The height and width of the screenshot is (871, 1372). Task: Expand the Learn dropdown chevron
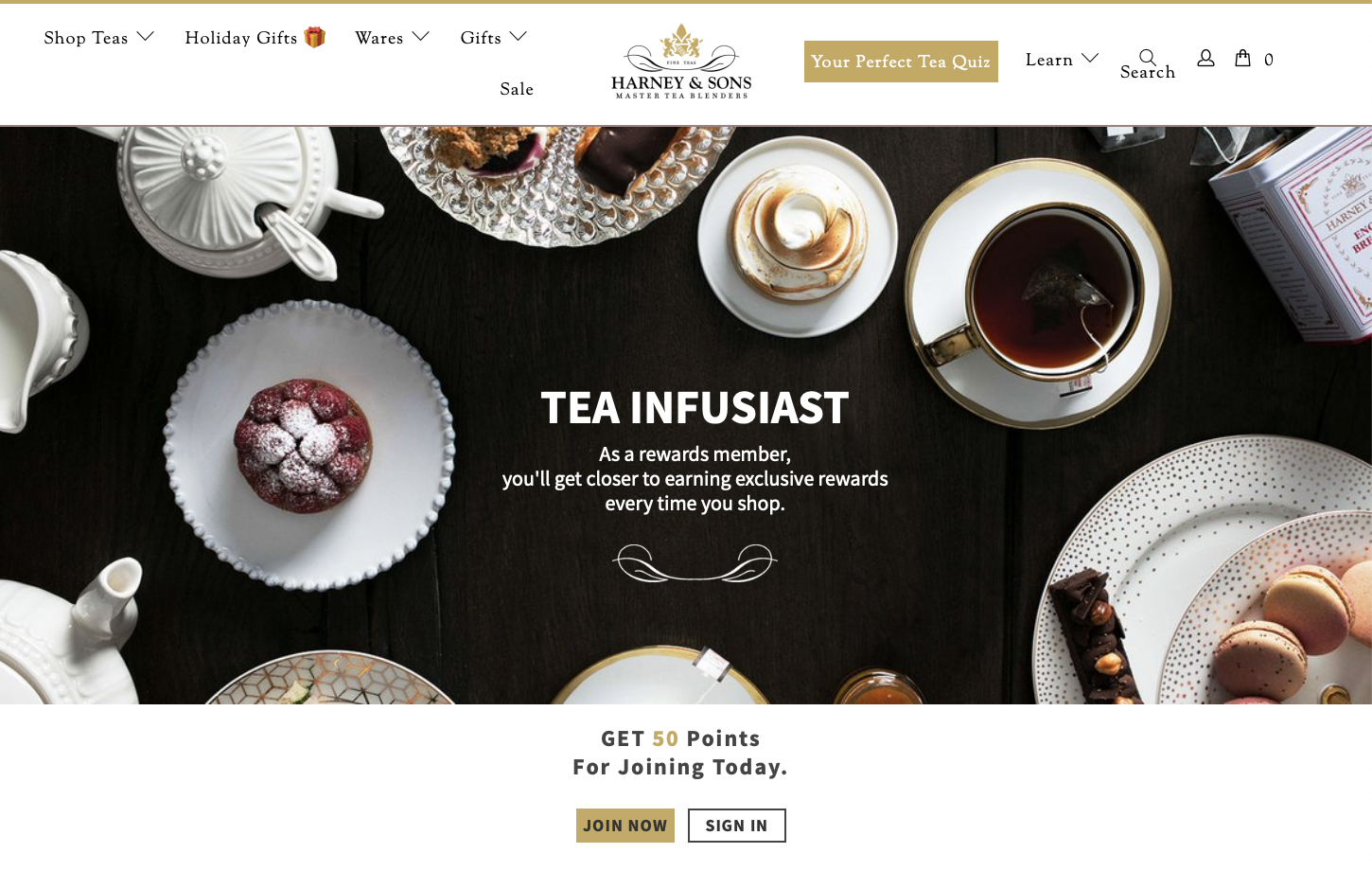pyautogui.click(x=1090, y=59)
